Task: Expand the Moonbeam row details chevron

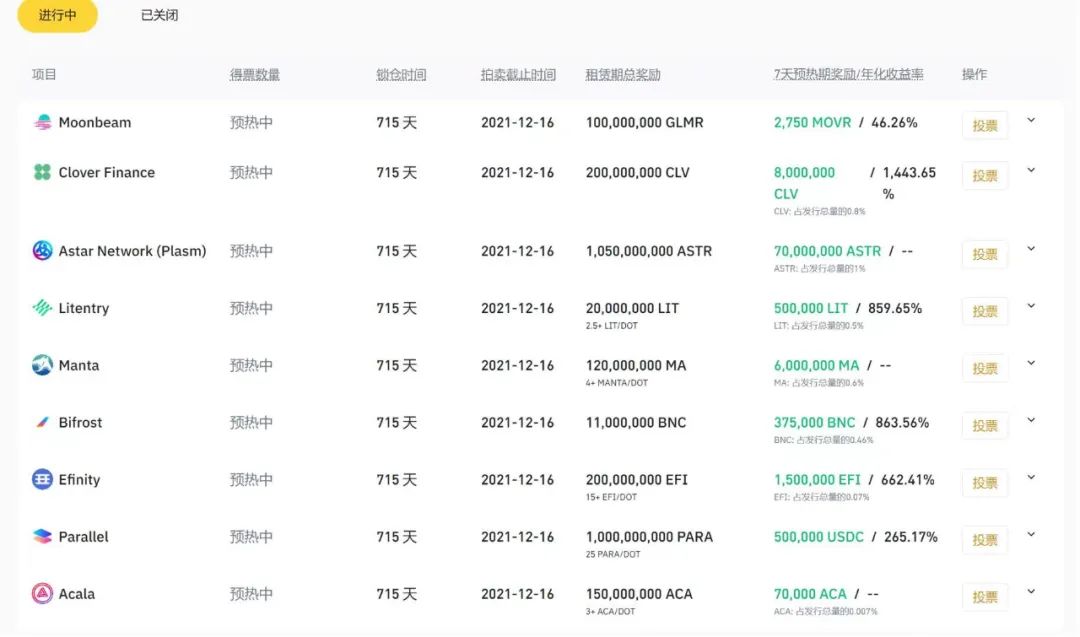Action: point(1031,121)
